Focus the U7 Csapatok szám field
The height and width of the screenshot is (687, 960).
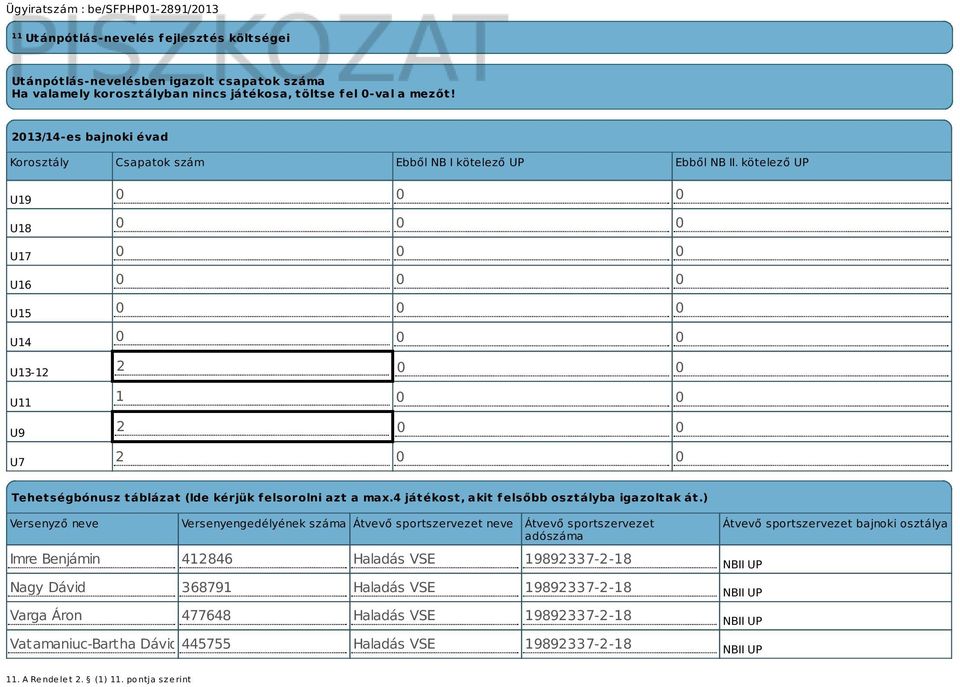(252, 456)
